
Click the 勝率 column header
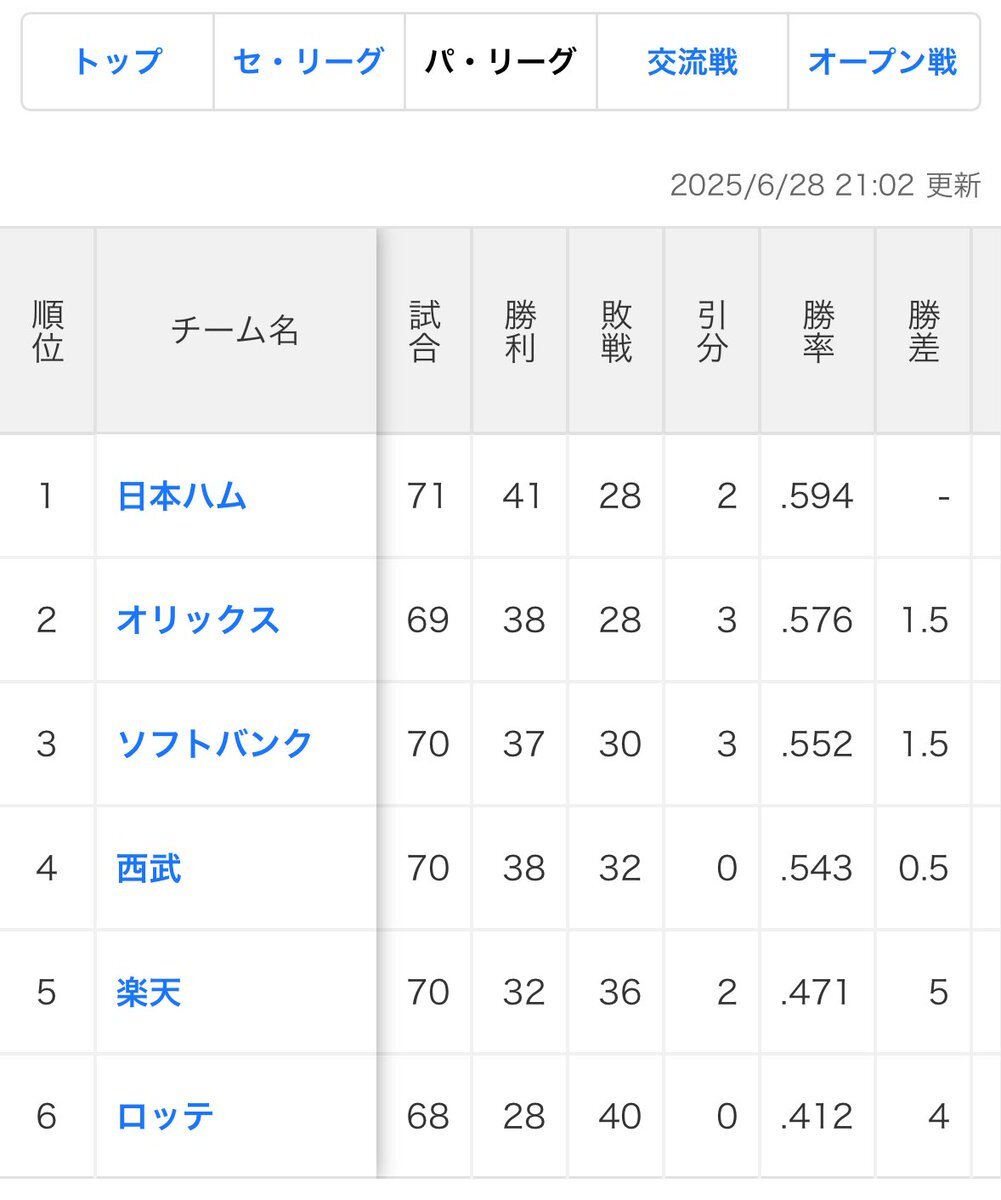point(818,331)
